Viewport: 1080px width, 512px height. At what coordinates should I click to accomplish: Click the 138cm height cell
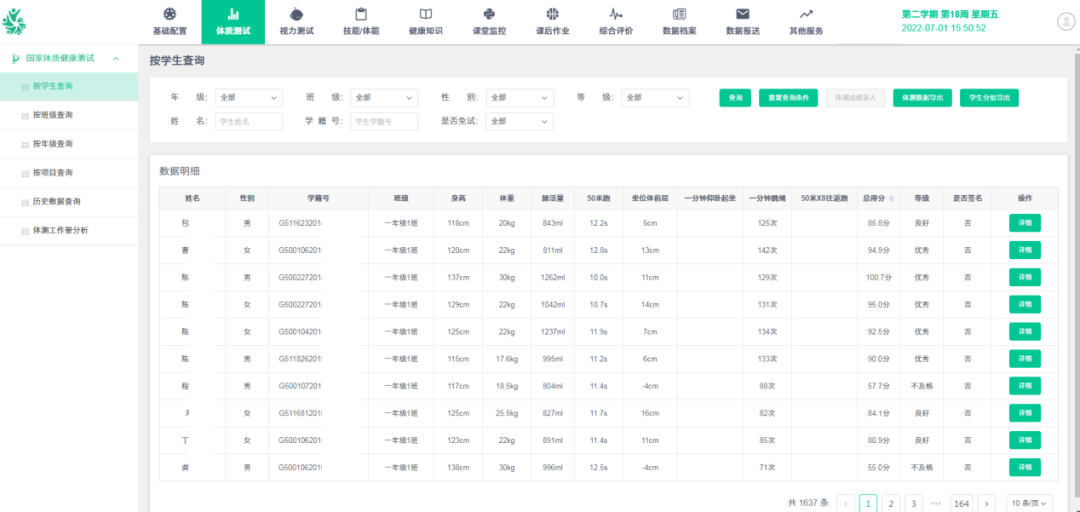tap(458, 467)
